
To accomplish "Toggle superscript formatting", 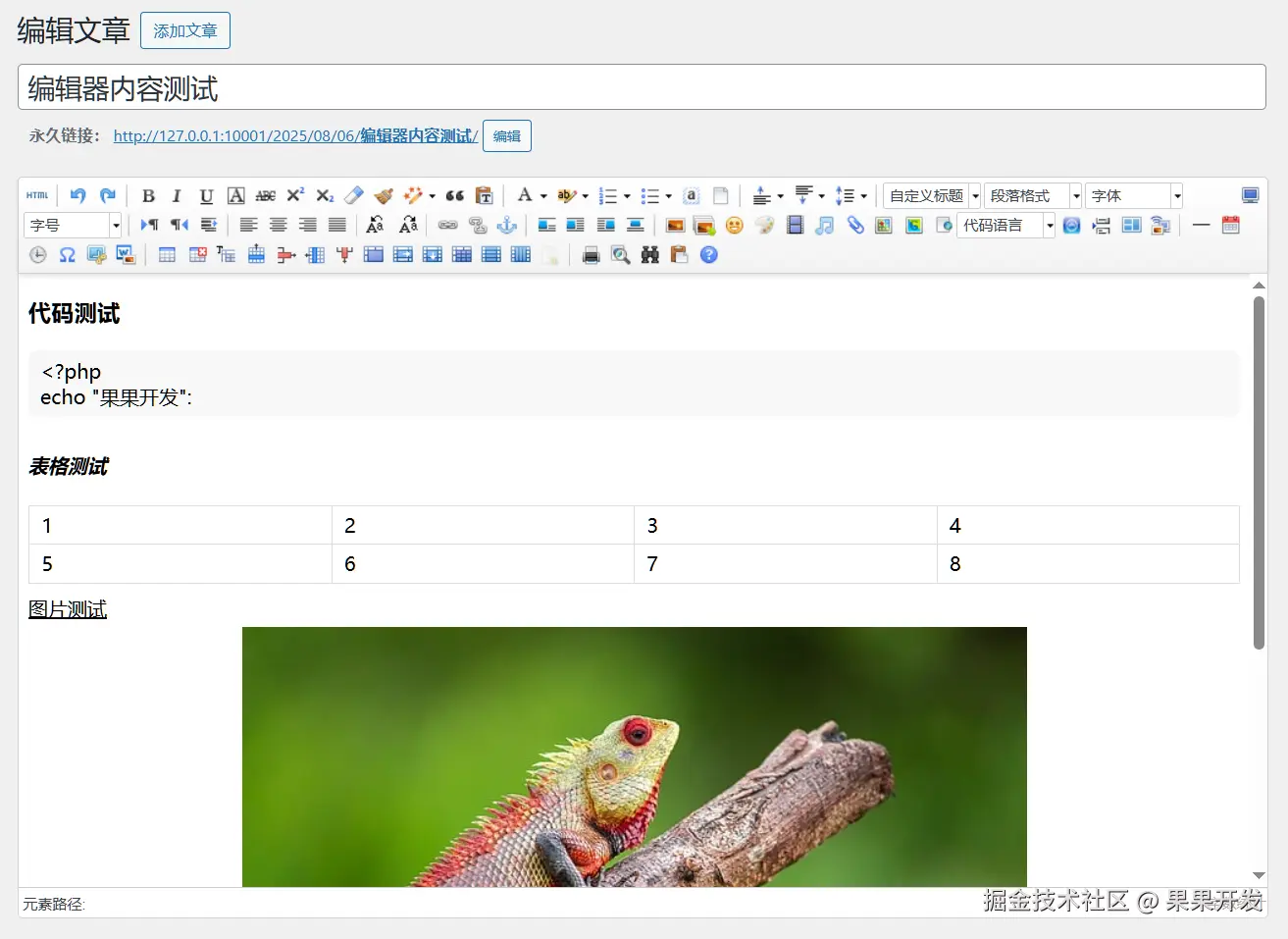I will [x=295, y=196].
